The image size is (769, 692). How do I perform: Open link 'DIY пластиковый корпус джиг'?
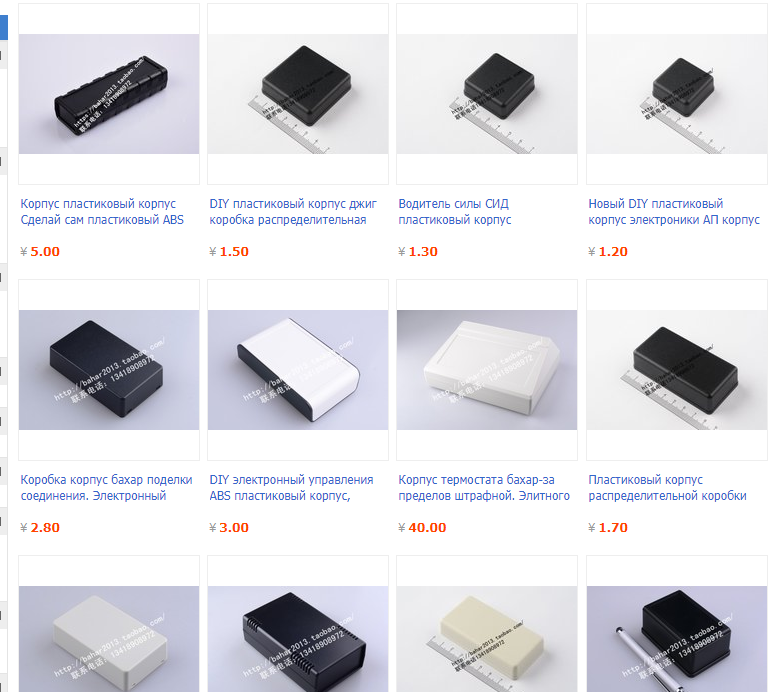pos(293,212)
